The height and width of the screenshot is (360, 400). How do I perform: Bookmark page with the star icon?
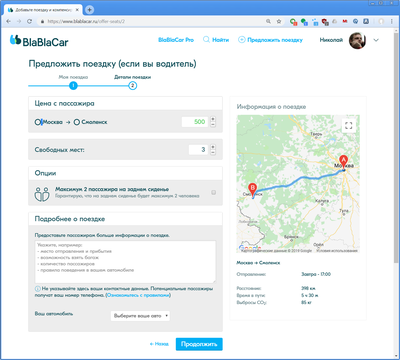coord(279,21)
